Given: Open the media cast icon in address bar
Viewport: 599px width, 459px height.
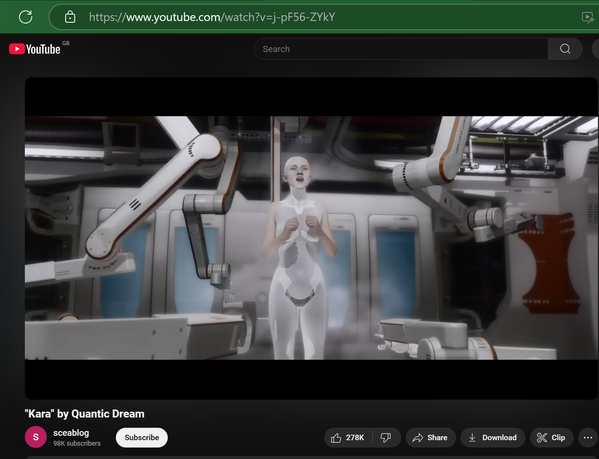Looking at the screenshot, I should pos(588,18).
